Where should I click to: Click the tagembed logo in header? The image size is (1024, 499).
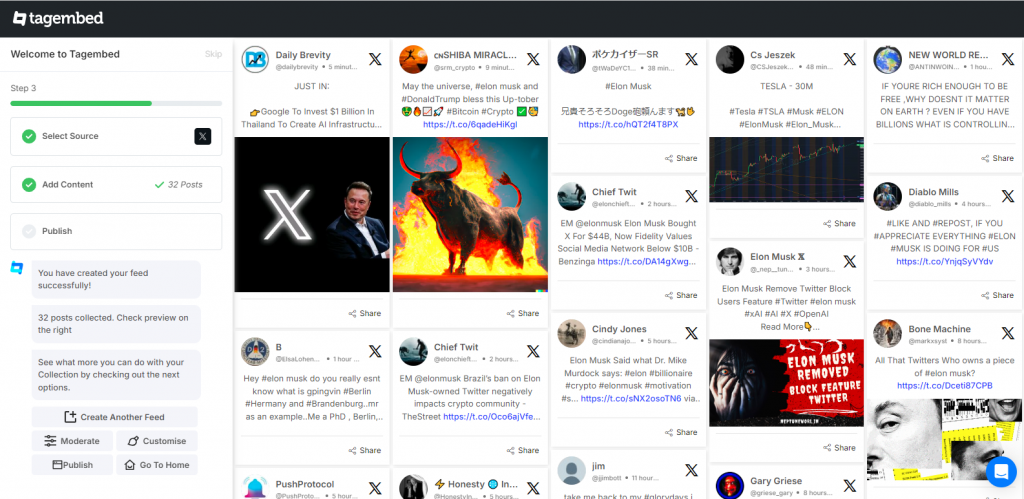click(x=58, y=18)
